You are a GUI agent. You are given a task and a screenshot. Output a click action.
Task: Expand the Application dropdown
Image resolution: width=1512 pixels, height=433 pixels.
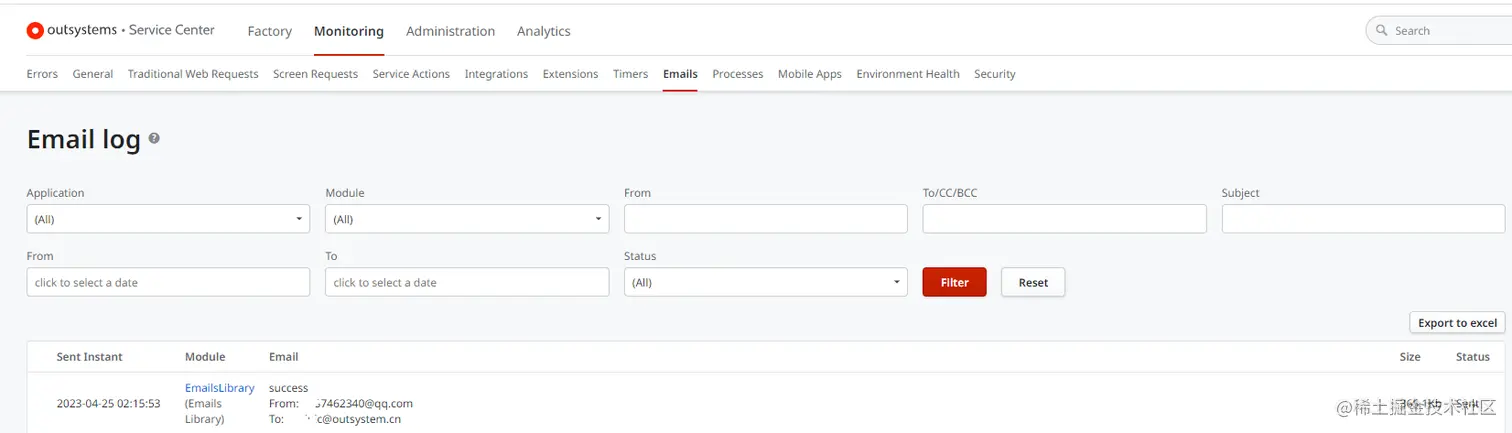point(168,219)
